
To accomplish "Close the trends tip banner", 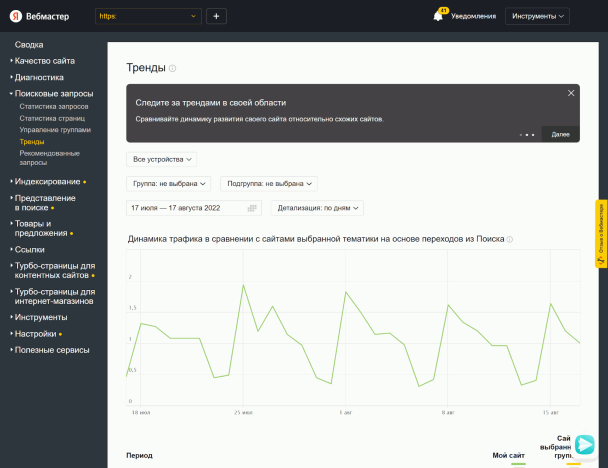I will 571,93.
